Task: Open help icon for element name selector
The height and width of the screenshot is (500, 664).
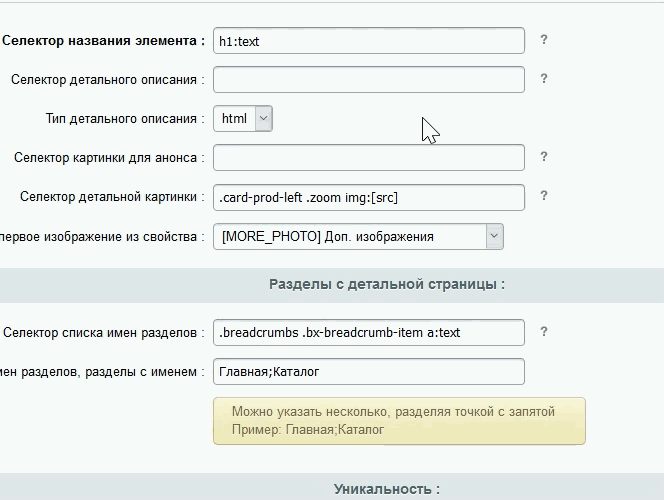Action: pyautogui.click(x=544, y=40)
